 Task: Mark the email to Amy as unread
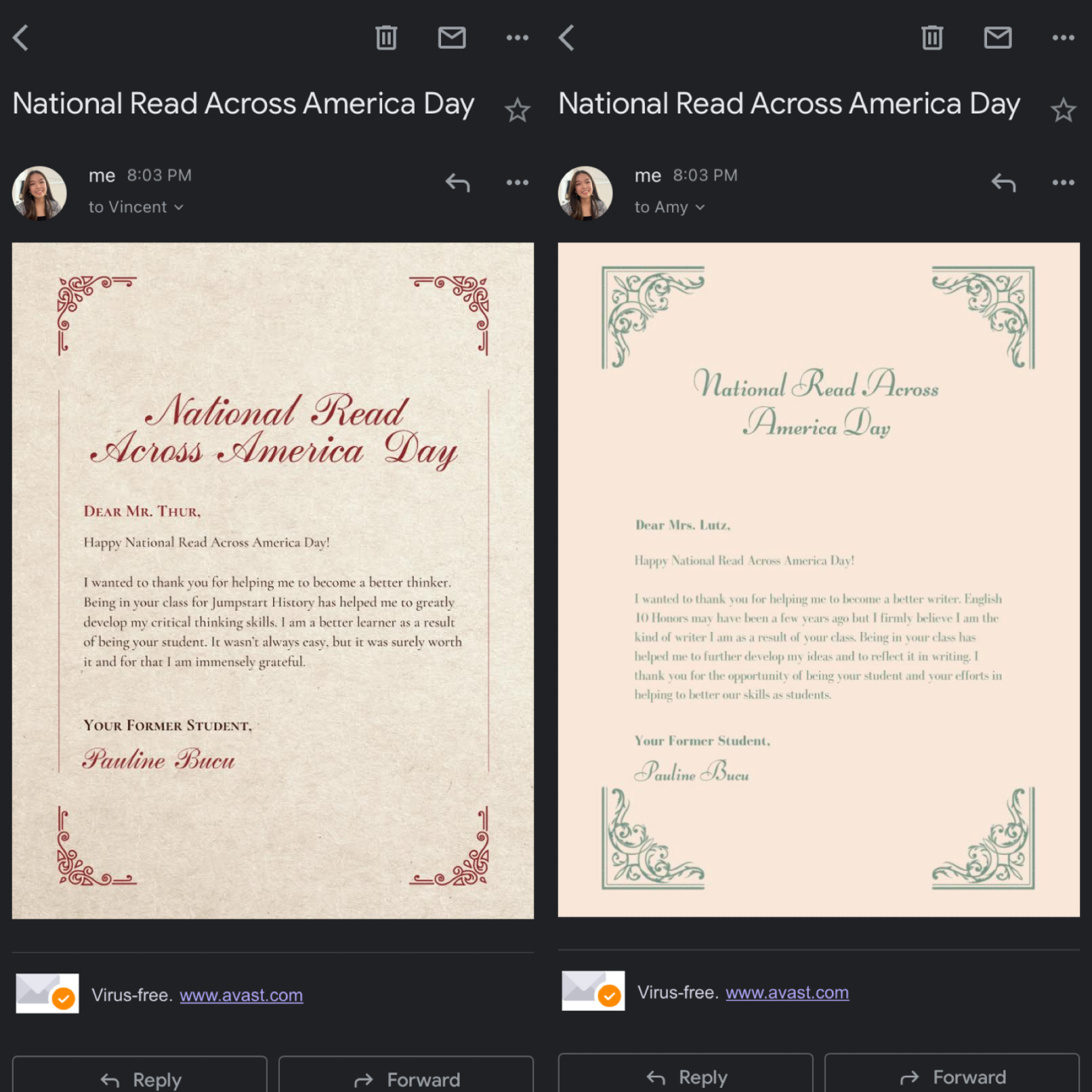pyautogui.click(x=998, y=38)
